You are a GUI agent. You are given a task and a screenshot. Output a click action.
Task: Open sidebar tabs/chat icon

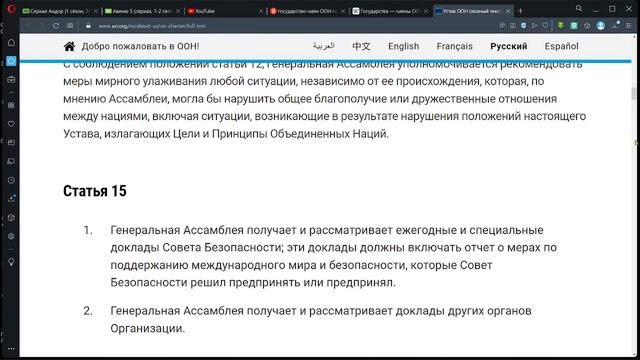coord(11,161)
